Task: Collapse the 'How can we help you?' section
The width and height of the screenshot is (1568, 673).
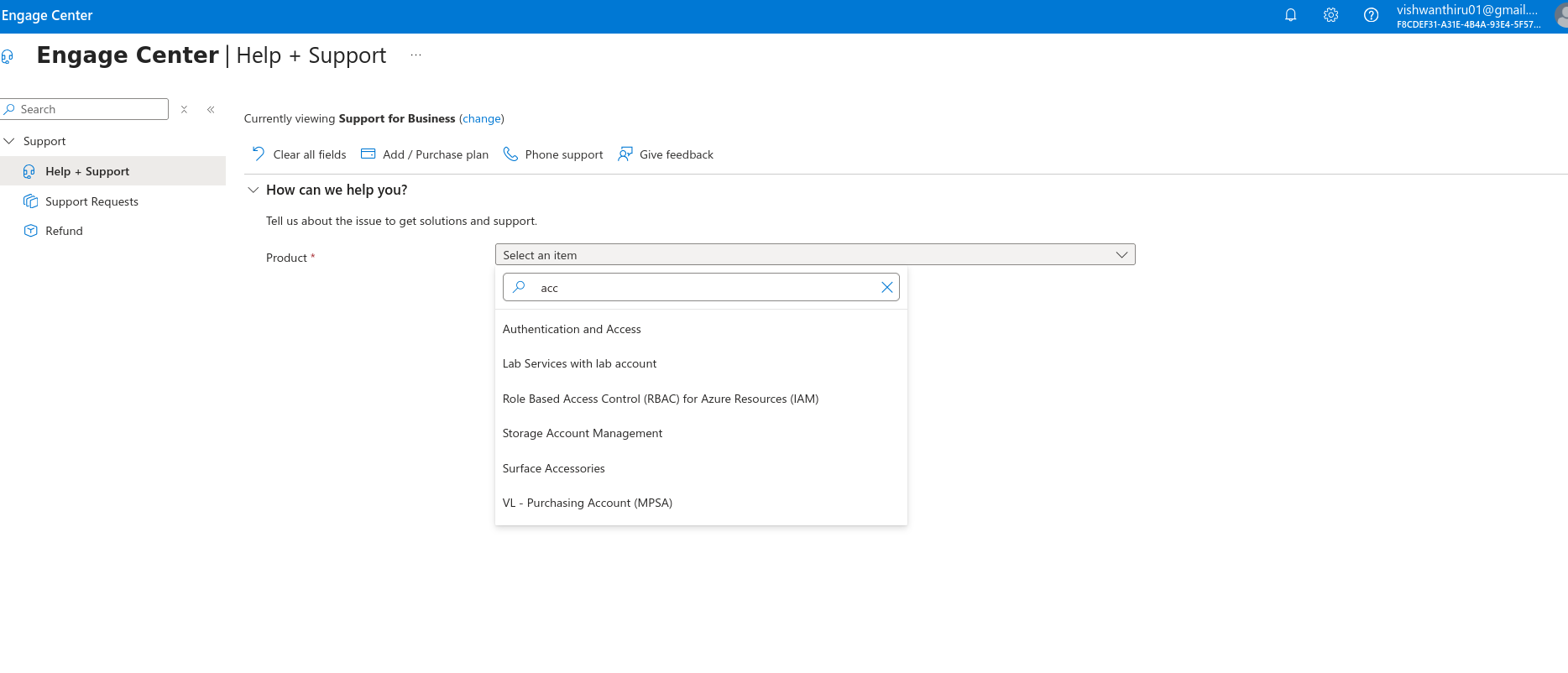Action: (253, 190)
